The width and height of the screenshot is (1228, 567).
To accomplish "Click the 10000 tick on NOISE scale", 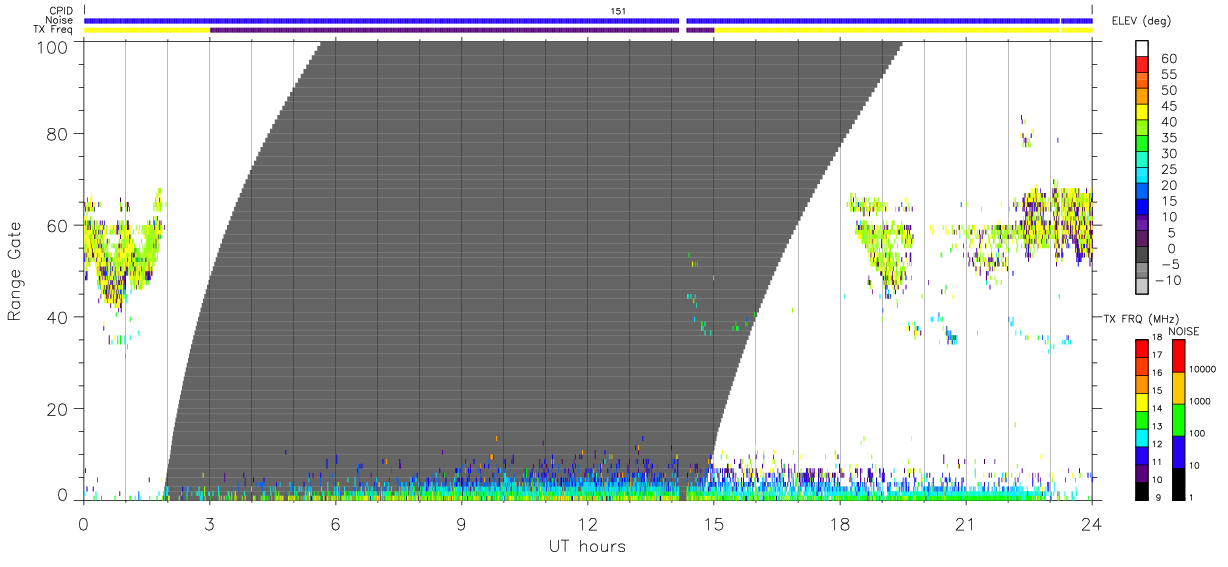I will pyautogui.click(x=1204, y=369).
